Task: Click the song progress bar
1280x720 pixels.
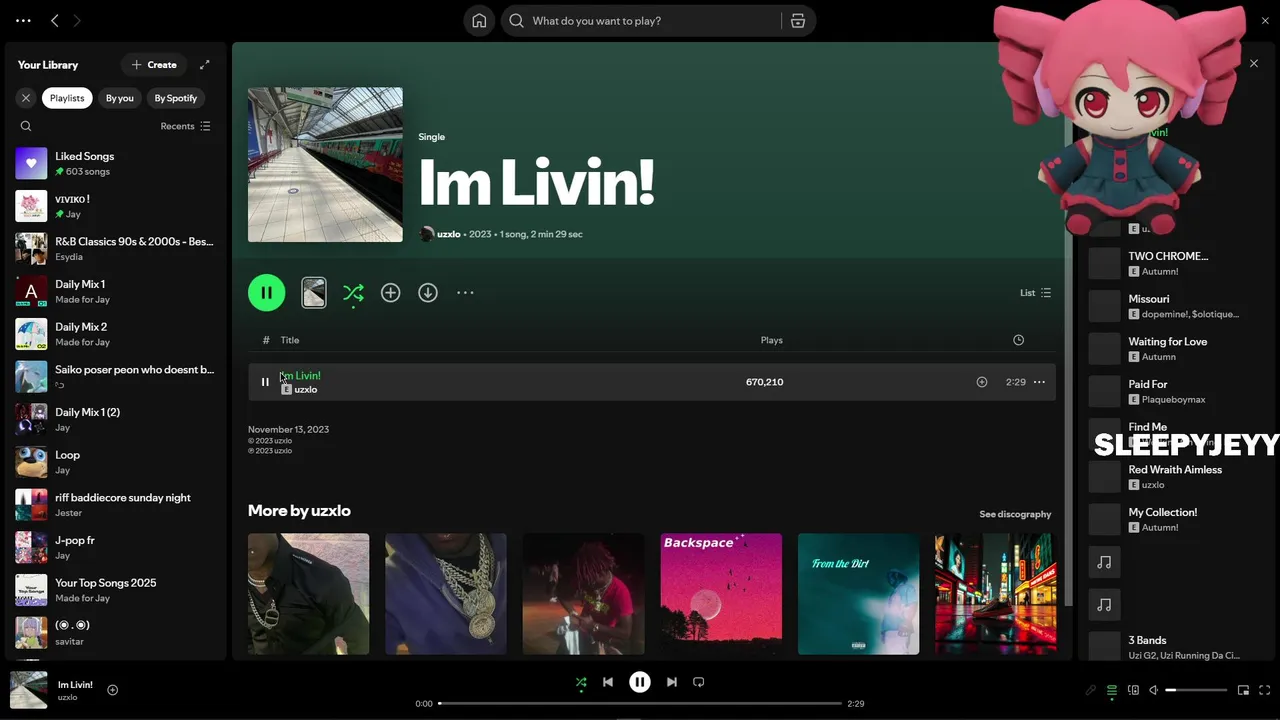Action: [x=640, y=703]
